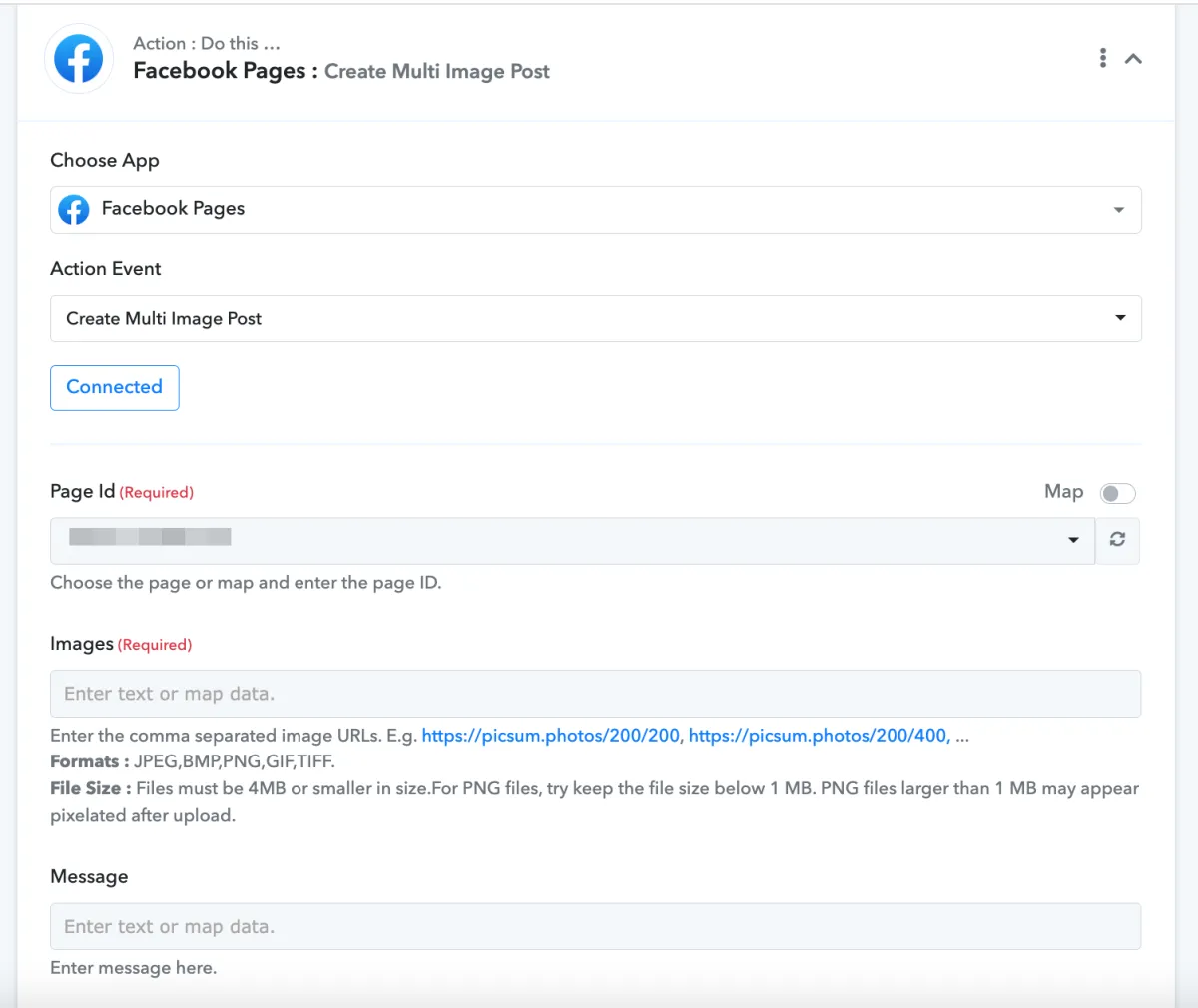Collapse the action step with the chevron
1198x1008 pixels.
(1133, 58)
